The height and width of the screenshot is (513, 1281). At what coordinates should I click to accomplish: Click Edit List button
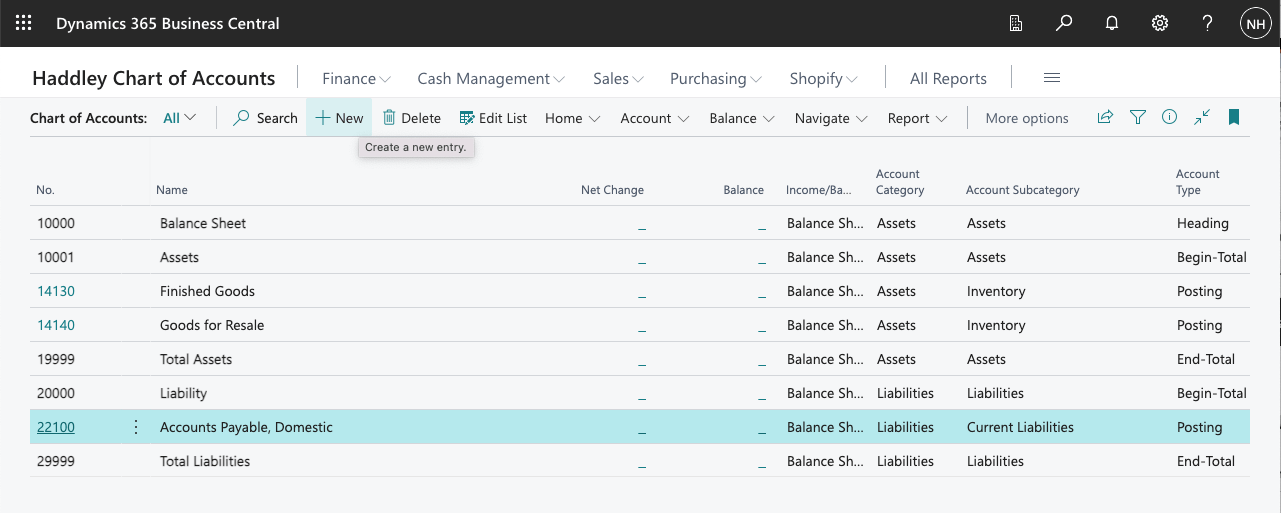(493, 118)
